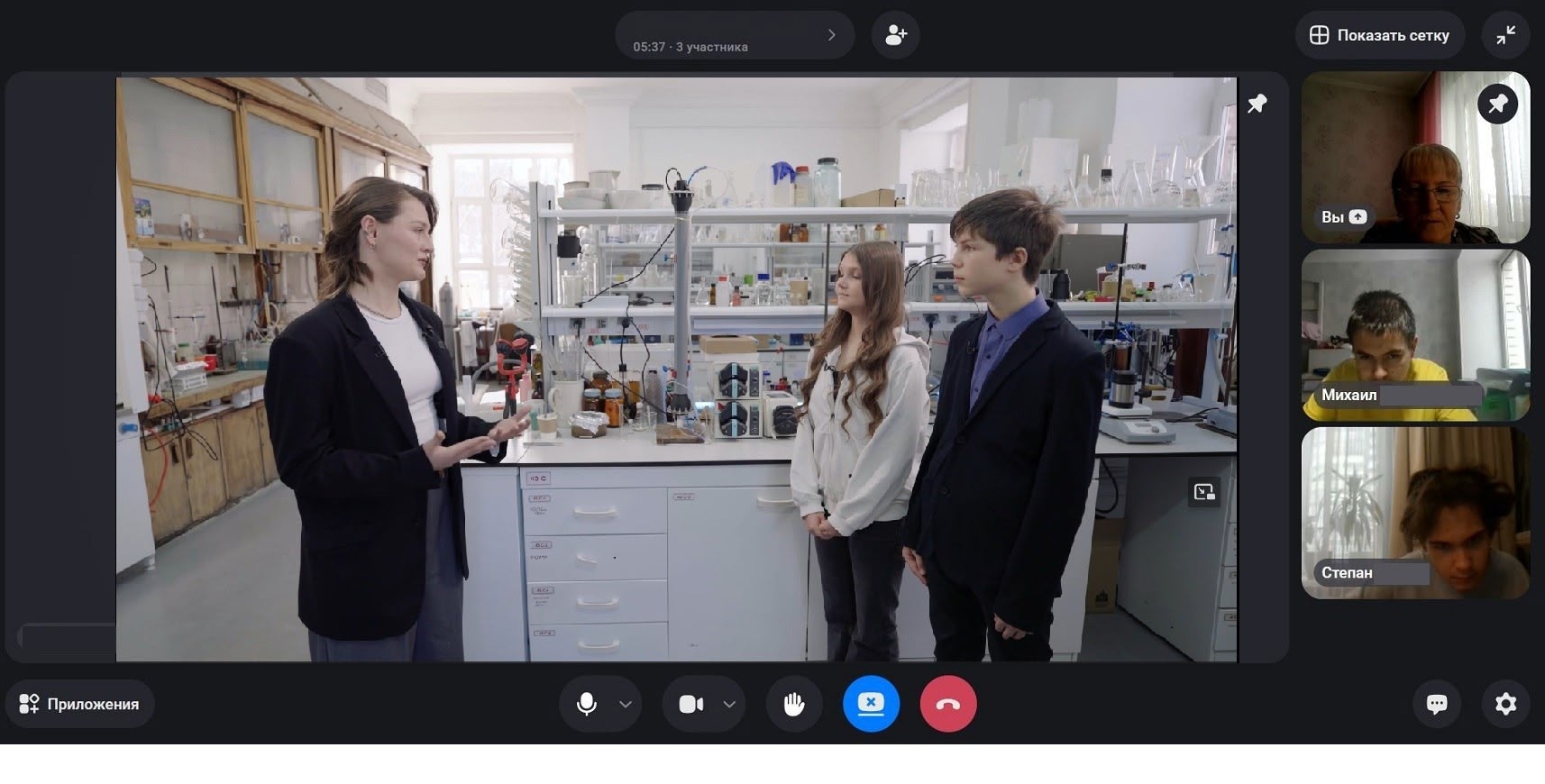Select Степан's video thumbnail
This screenshot has width=1545, height=784.
click(1415, 512)
